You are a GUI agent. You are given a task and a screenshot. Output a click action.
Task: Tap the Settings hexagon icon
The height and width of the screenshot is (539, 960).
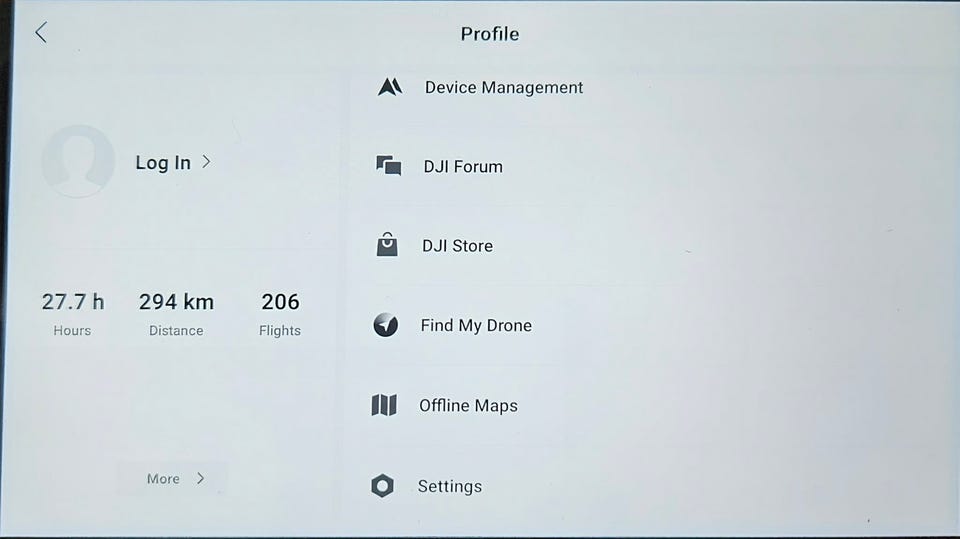[x=383, y=486]
